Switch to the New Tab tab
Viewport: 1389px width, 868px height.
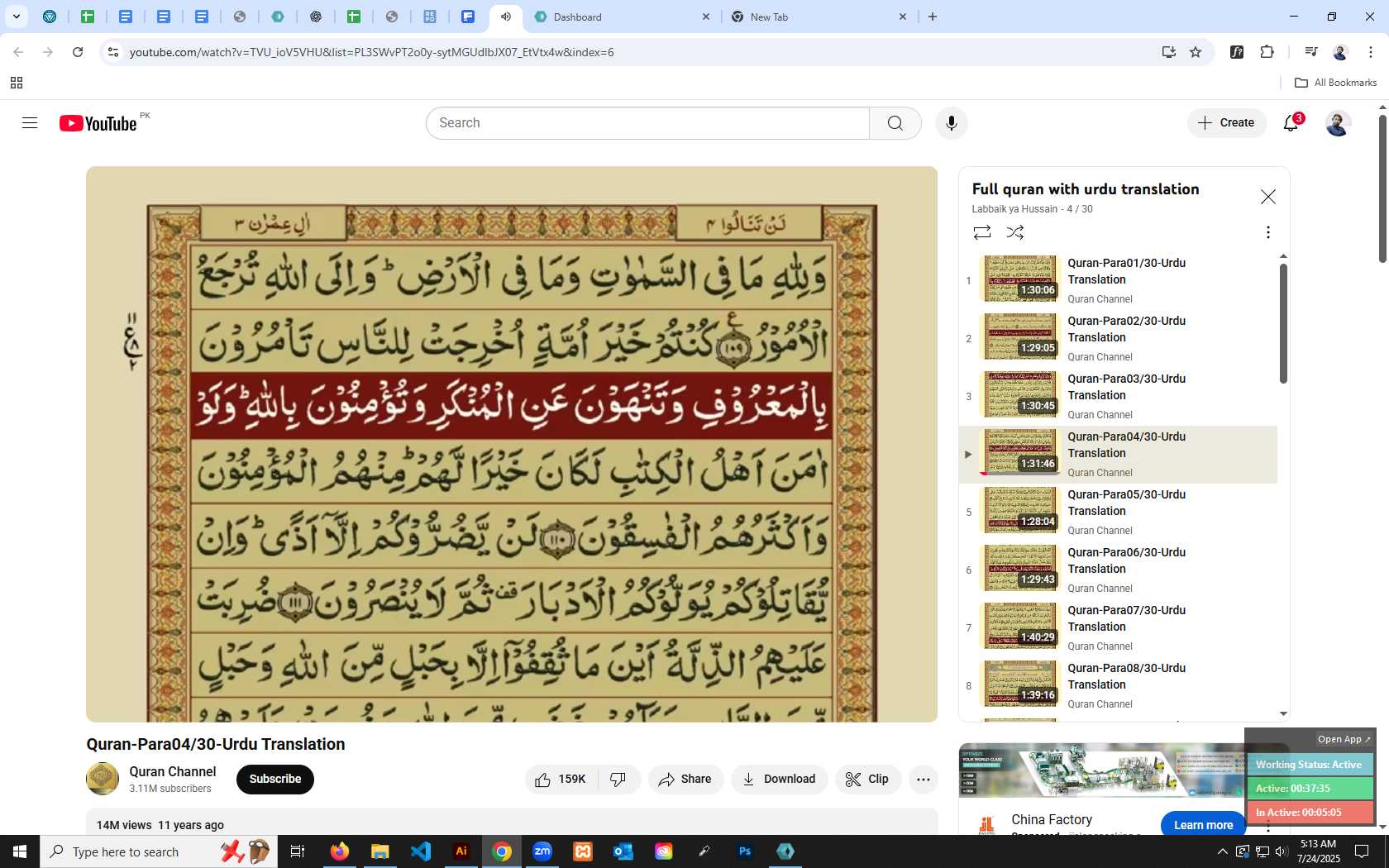(x=819, y=17)
